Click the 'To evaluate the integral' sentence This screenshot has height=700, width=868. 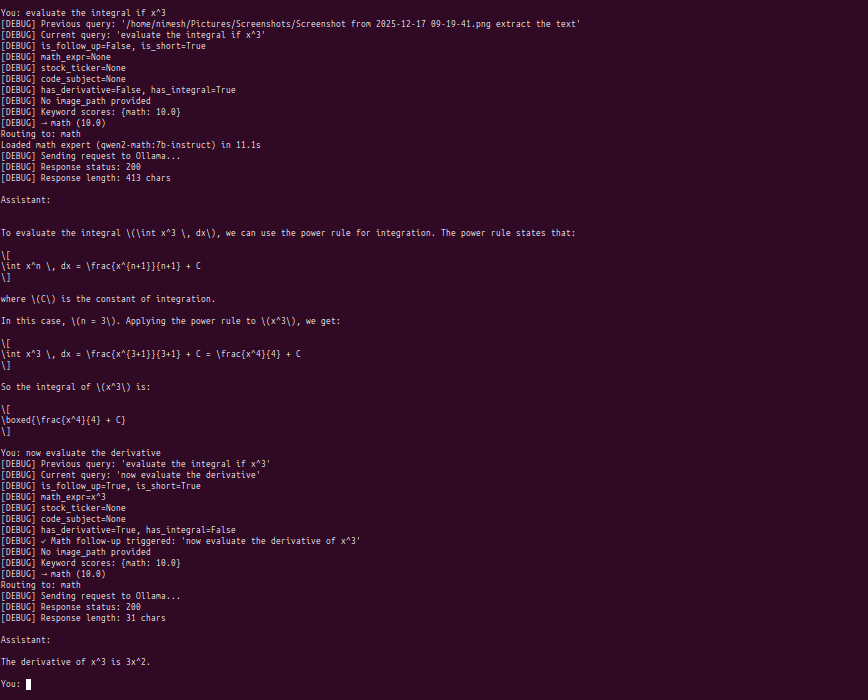click(x=288, y=233)
